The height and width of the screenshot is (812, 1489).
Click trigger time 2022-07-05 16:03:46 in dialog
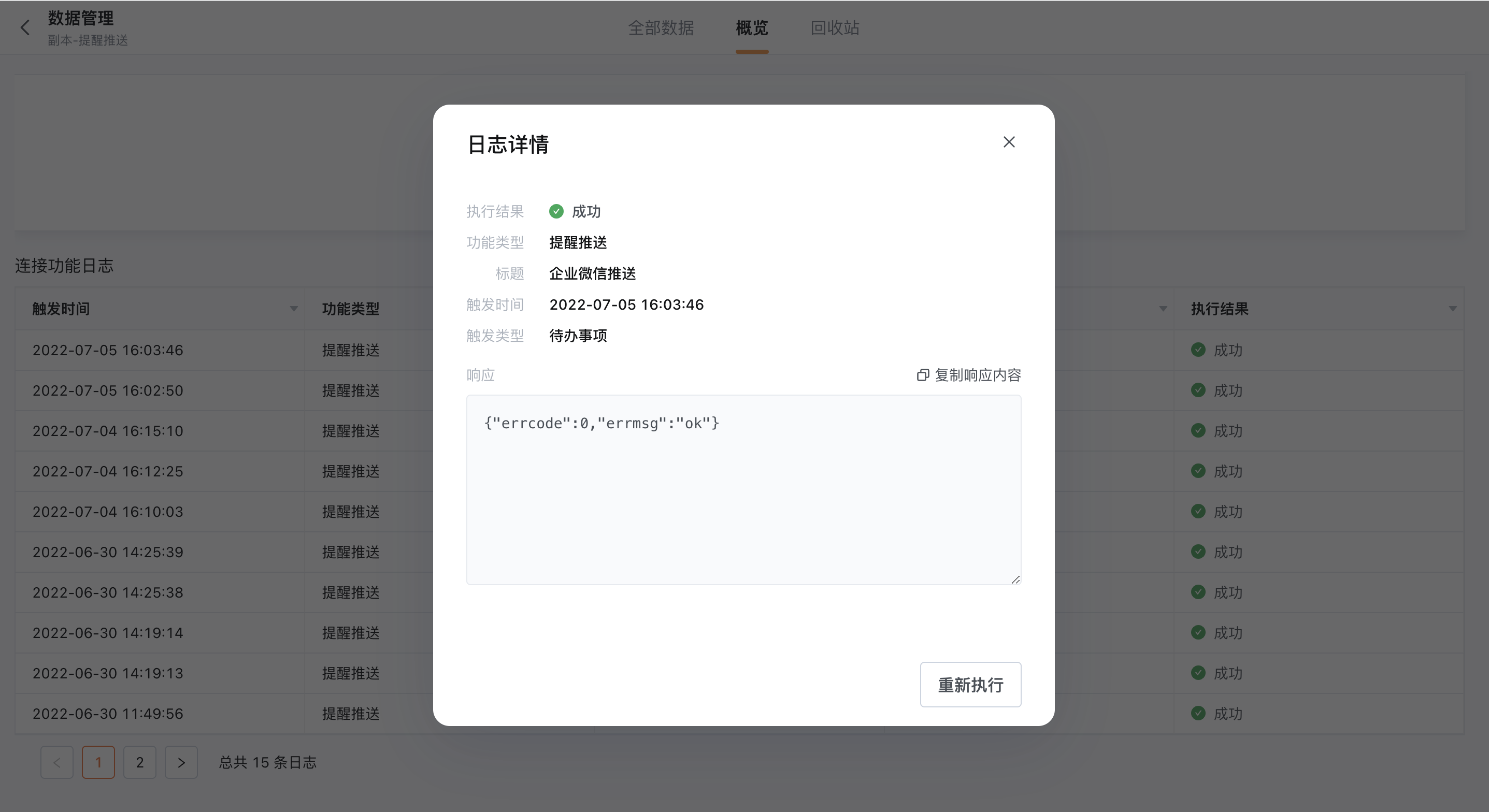pyautogui.click(x=626, y=304)
